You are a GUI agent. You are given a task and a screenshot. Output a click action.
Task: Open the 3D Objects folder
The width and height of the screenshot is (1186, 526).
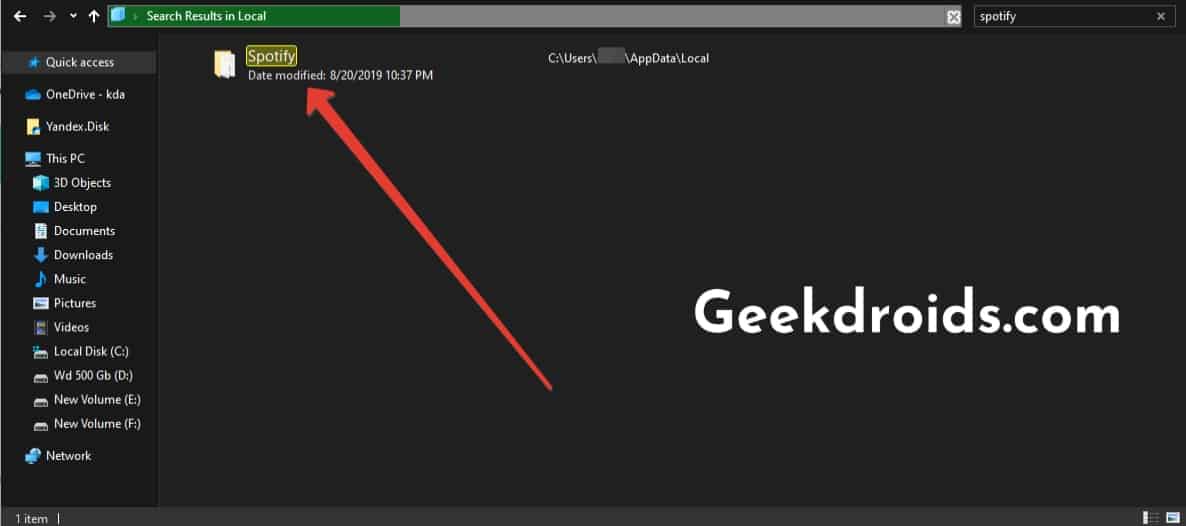coord(82,182)
